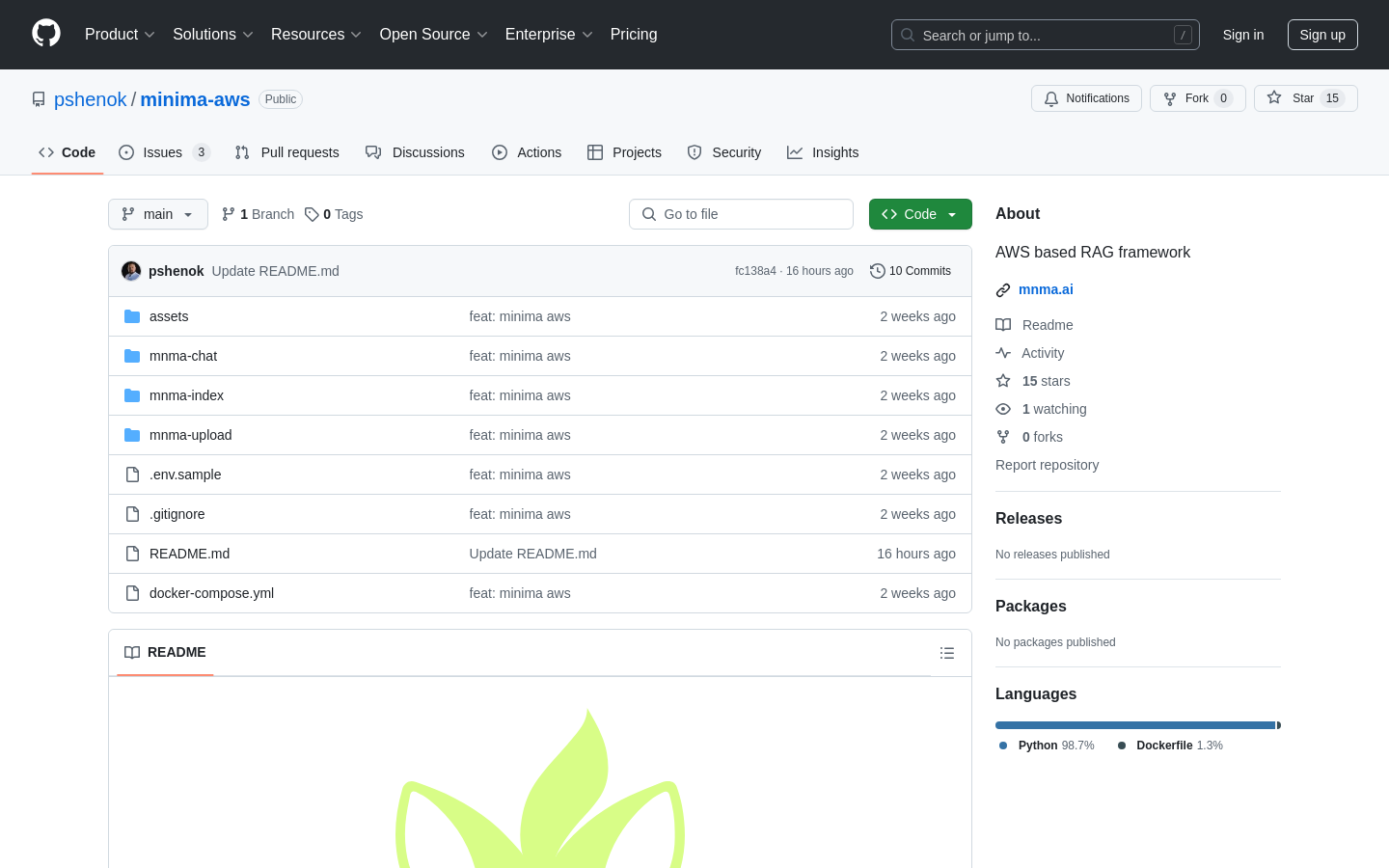Click the Python language bar segment
1389x868 pixels.
tap(1135, 725)
